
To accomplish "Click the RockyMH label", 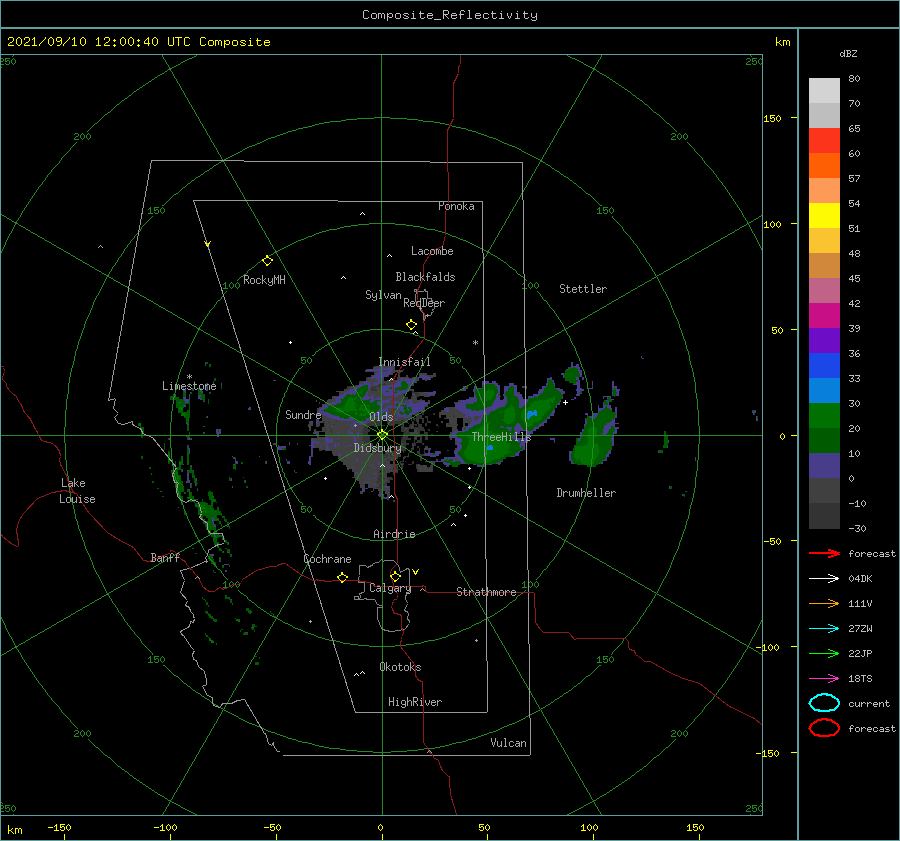I will point(264,280).
